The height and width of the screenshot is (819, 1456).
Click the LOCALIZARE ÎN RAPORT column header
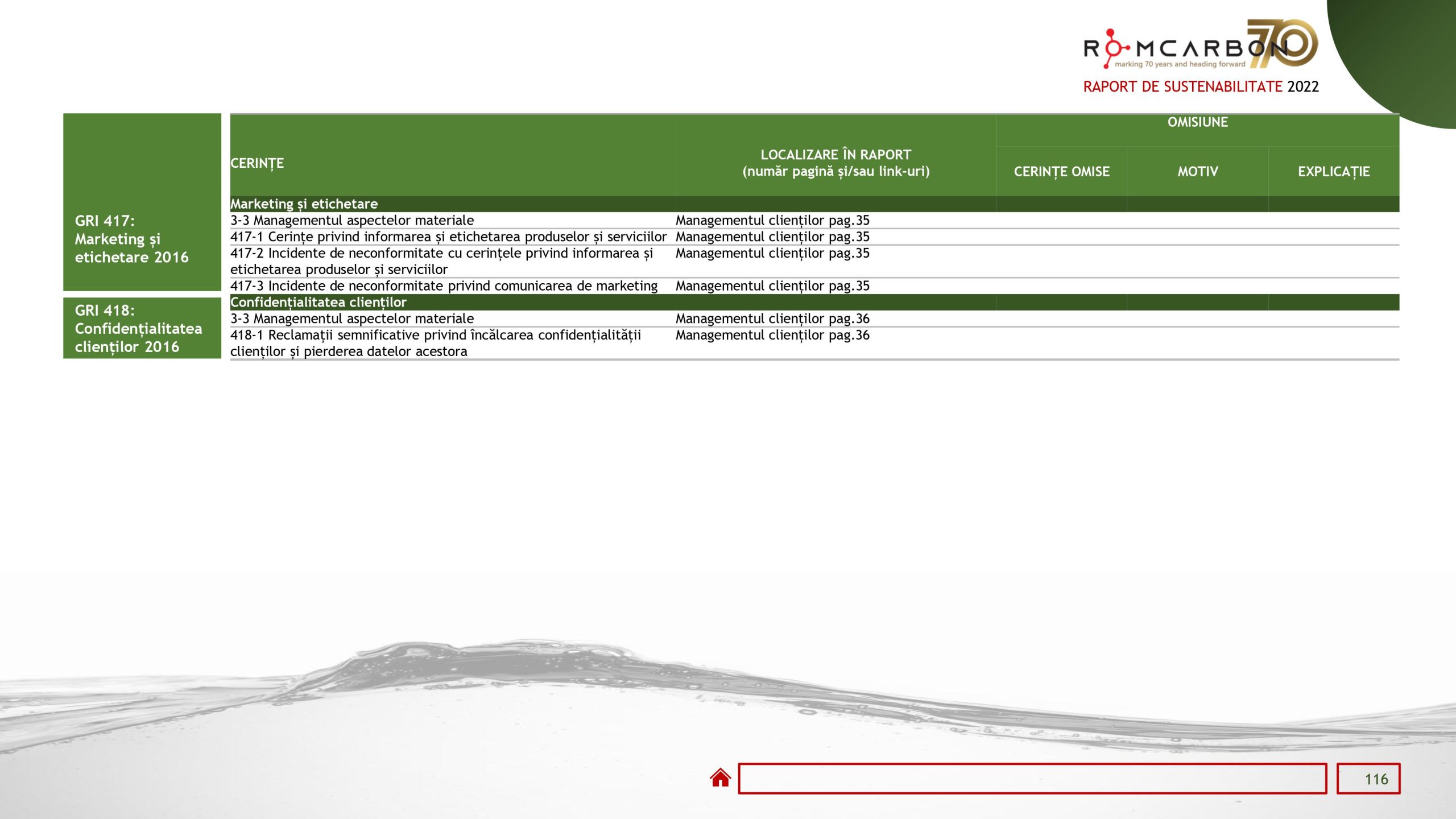click(835, 163)
